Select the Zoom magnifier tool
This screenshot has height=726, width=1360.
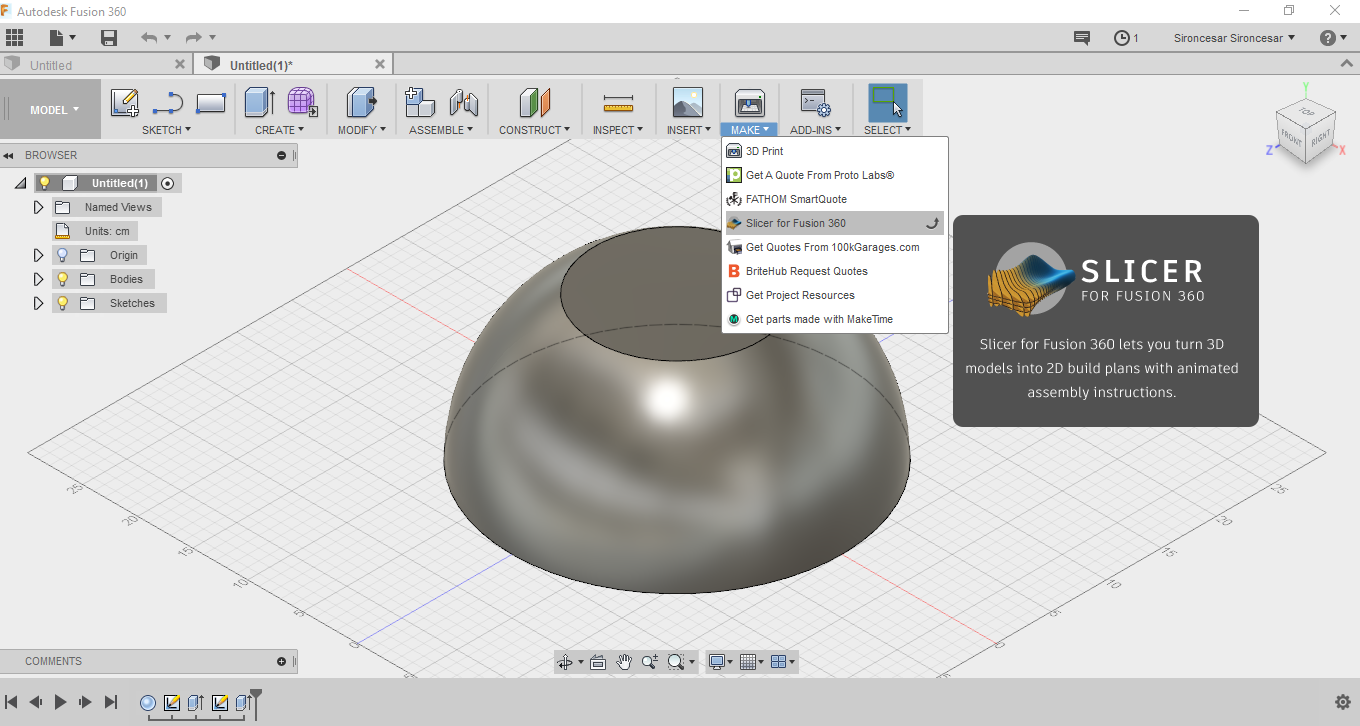(x=650, y=662)
